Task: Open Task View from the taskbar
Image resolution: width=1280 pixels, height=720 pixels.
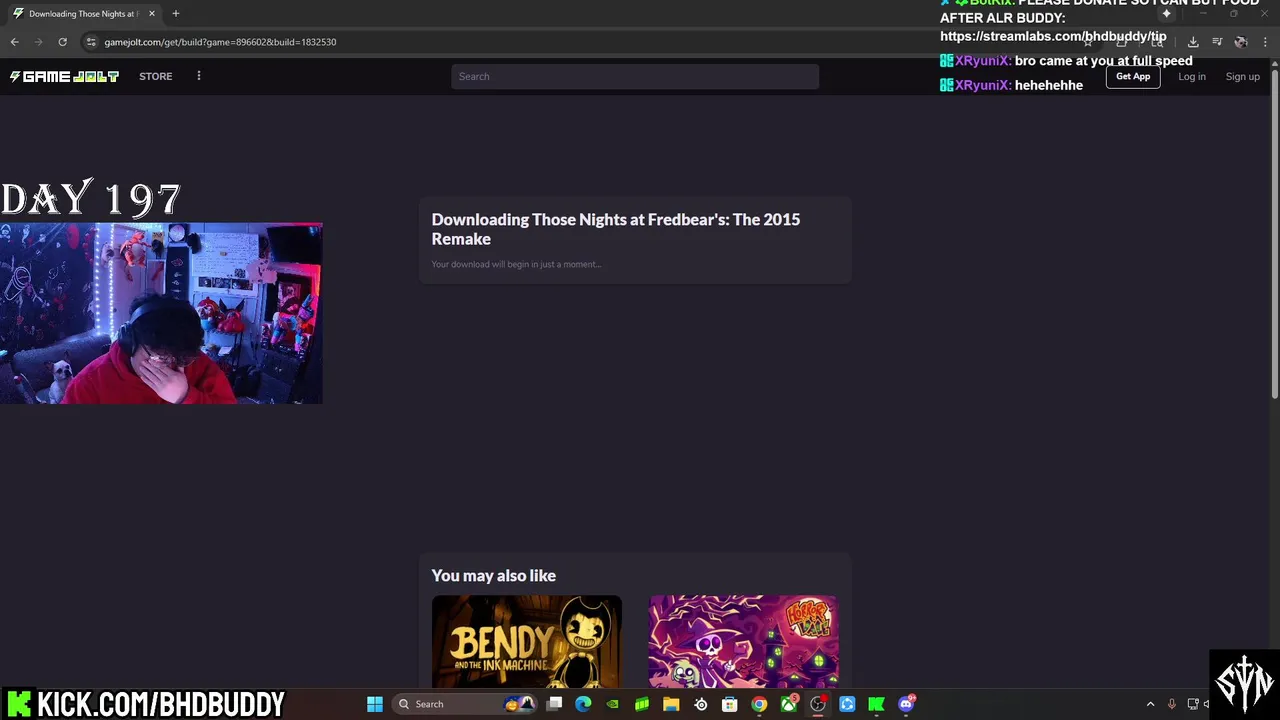Action: [x=554, y=704]
